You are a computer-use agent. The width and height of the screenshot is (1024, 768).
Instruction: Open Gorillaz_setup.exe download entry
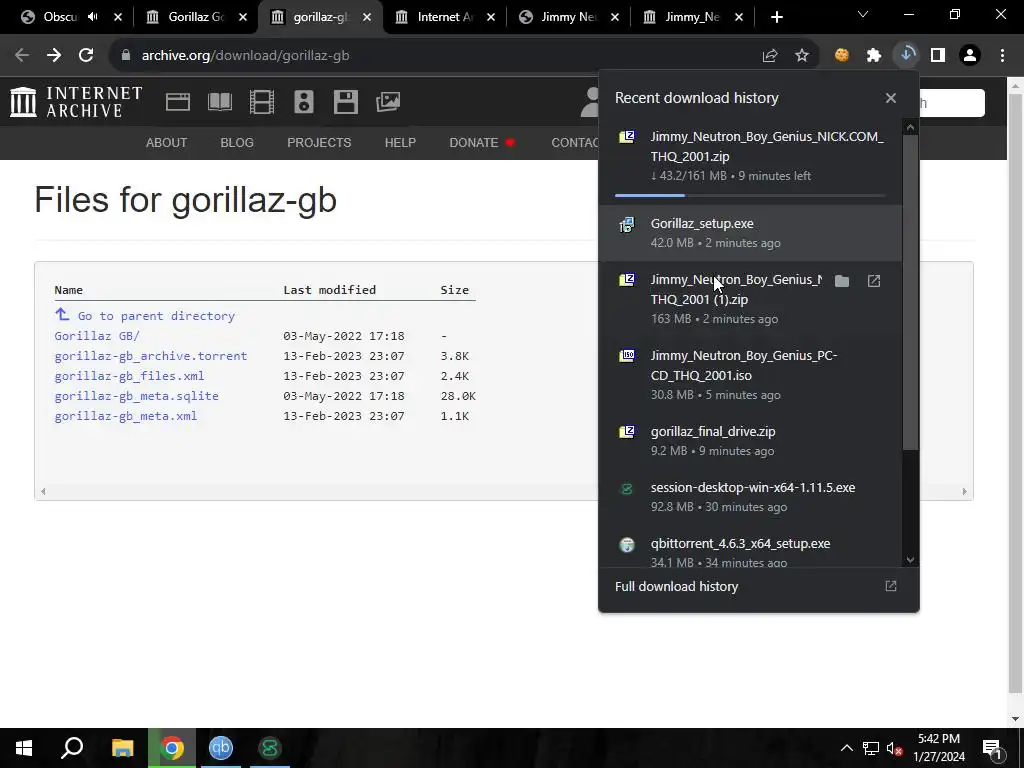(x=750, y=233)
